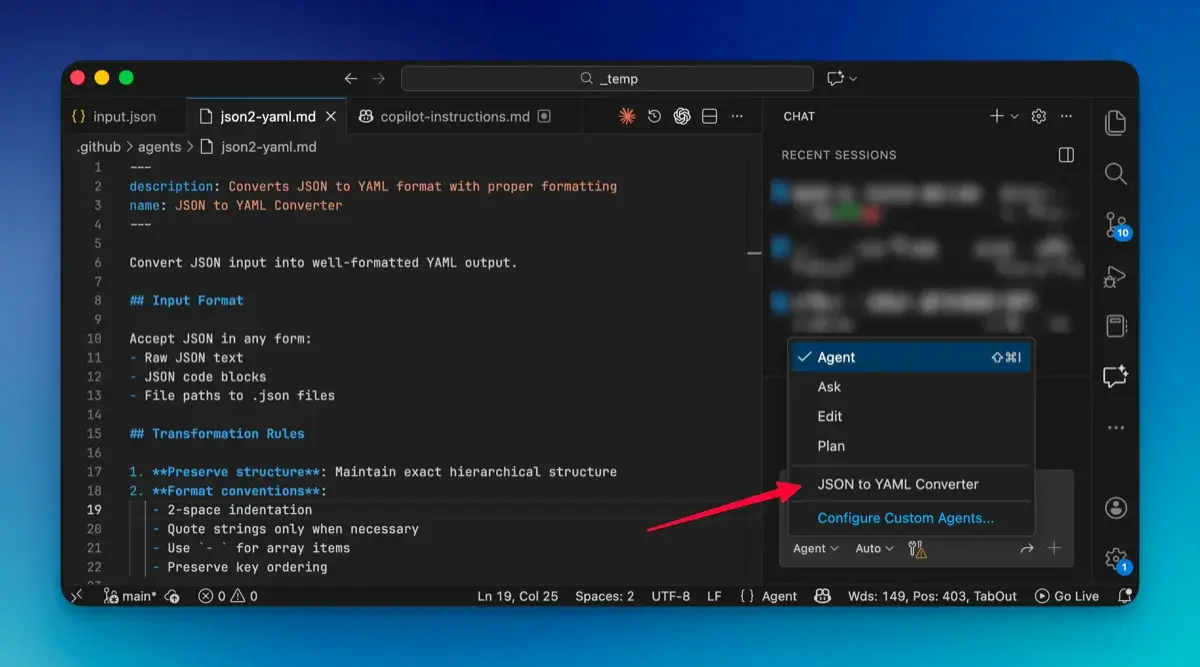Open Copilot chat history in editor toolbar
Screen dimensions: 1200x667
pyautogui.click(x=654, y=115)
